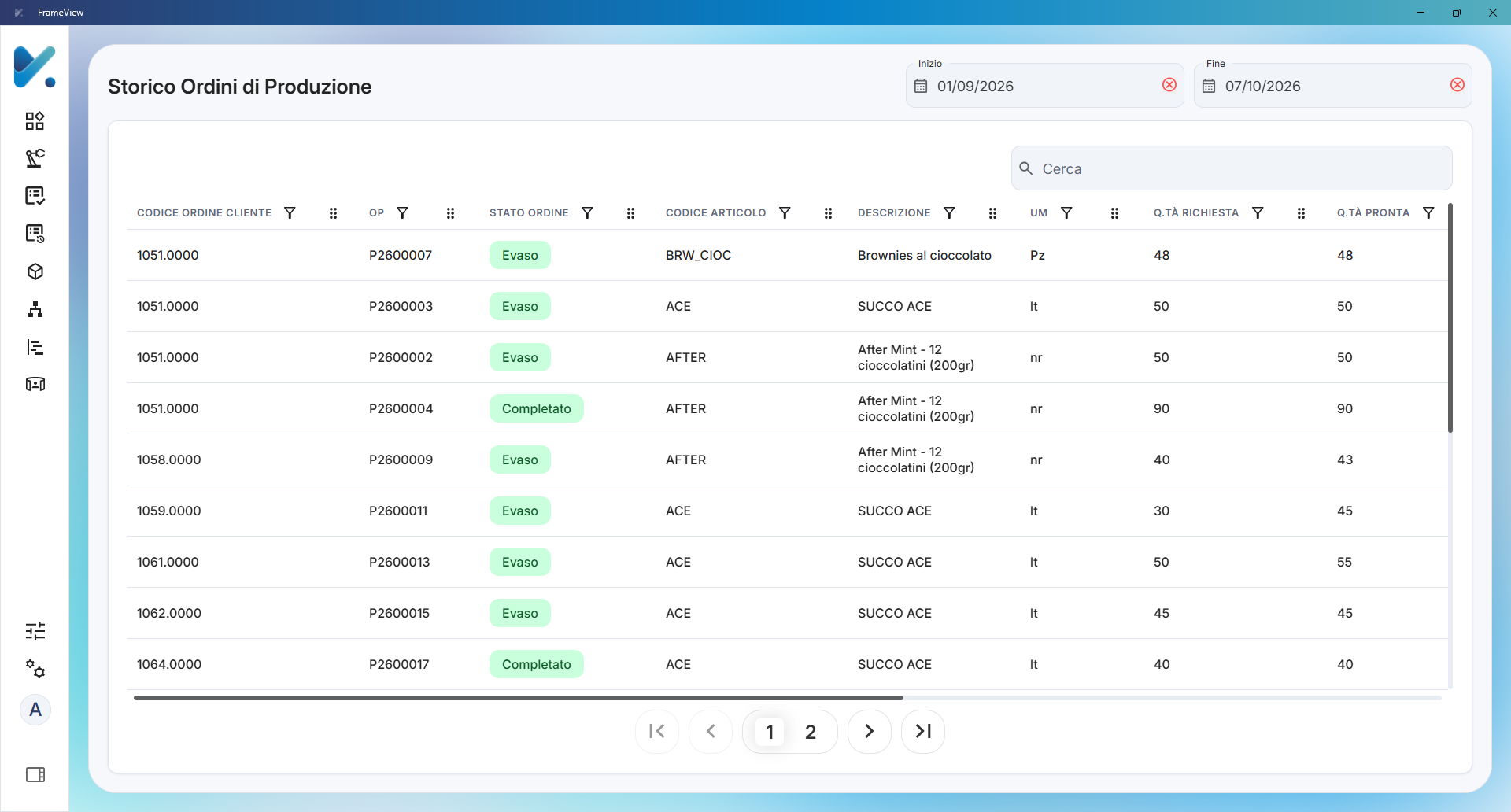1511x812 pixels.
Task: Filter the Q.tà Richiesta column
Action: click(1258, 213)
